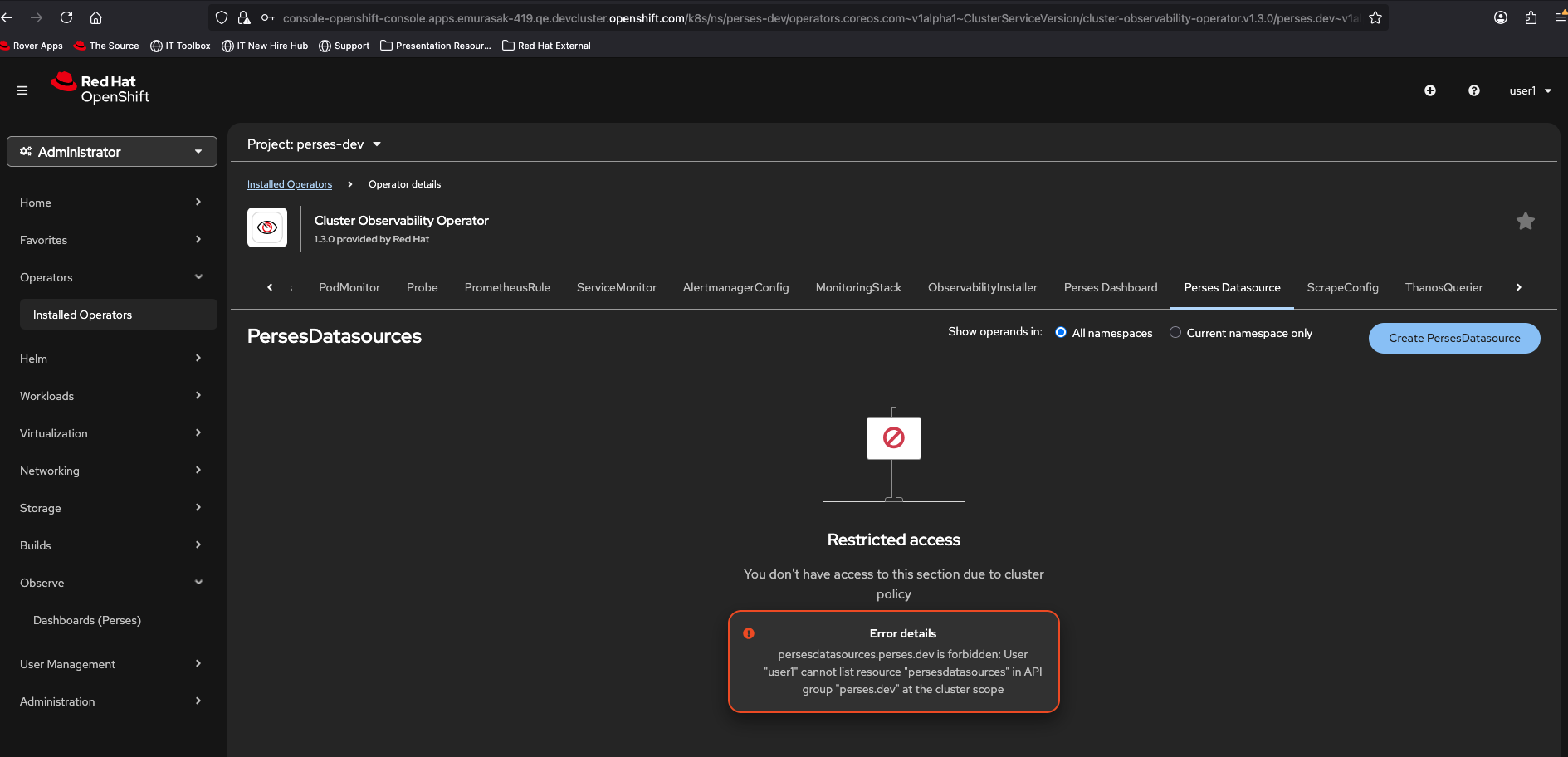This screenshot has height=757, width=1568.
Task: Click the Red Hat OpenShift logo
Action: click(x=100, y=89)
